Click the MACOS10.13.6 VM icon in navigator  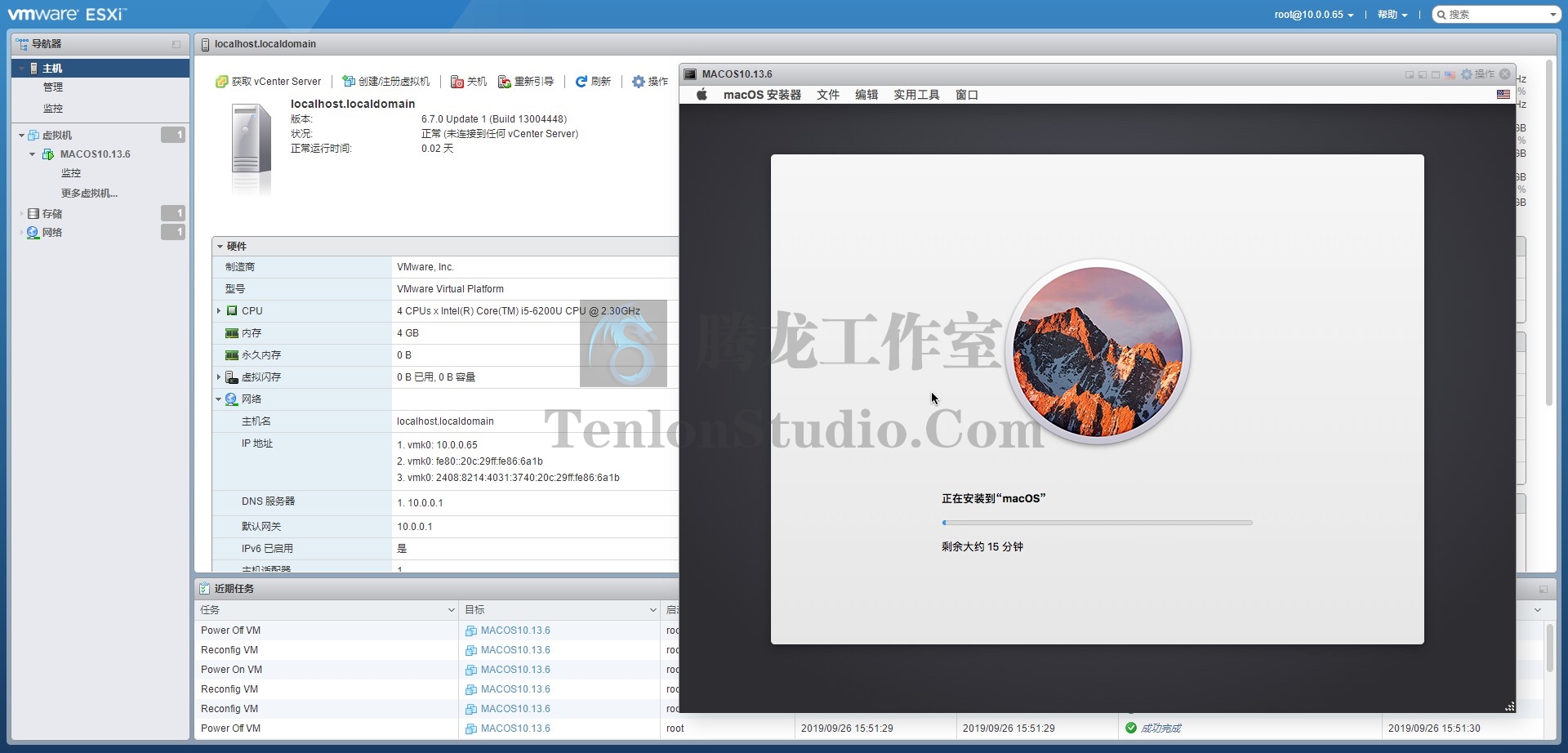pyautogui.click(x=48, y=154)
